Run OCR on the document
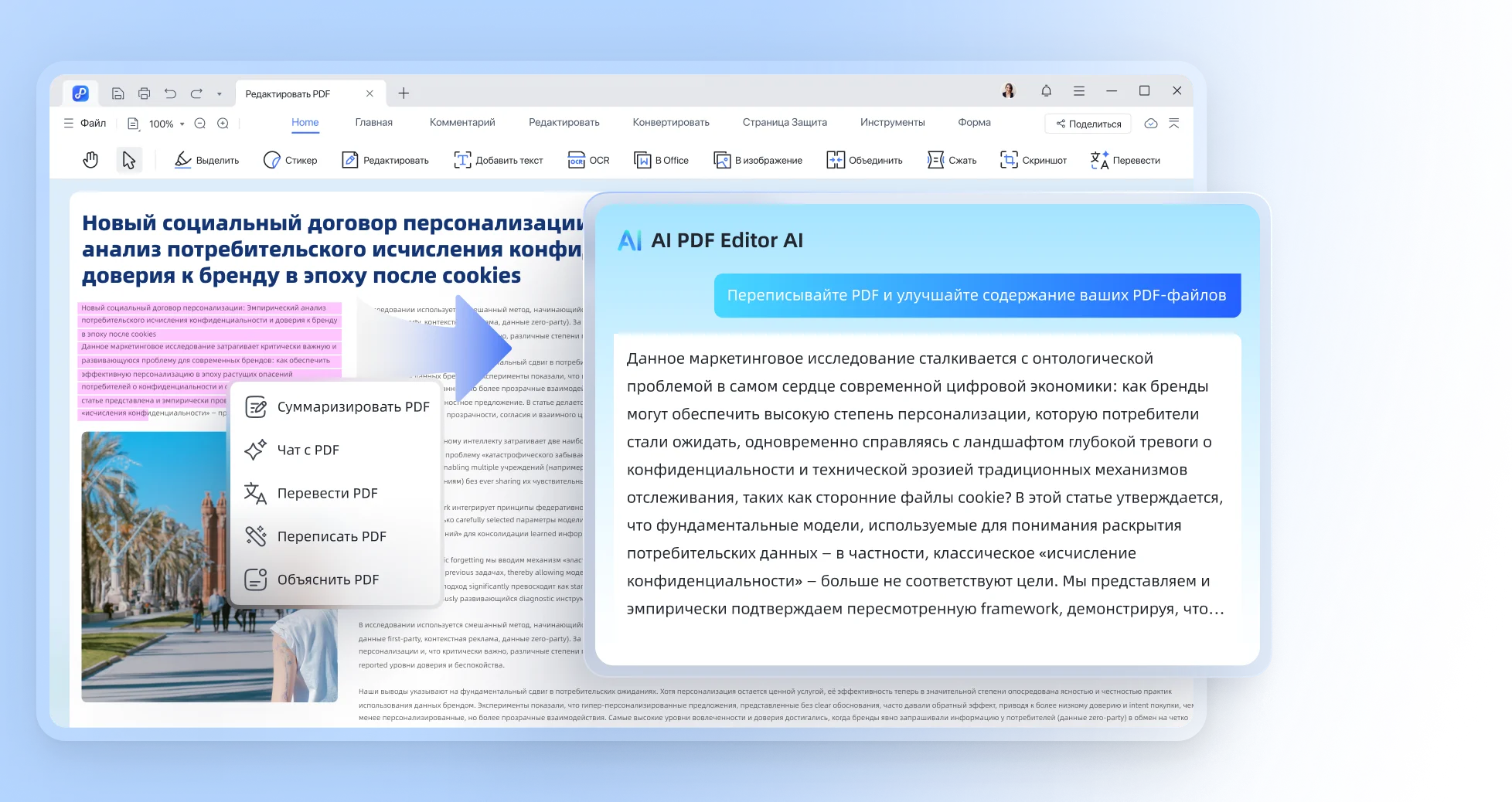The image size is (1512, 802). click(589, 160)
